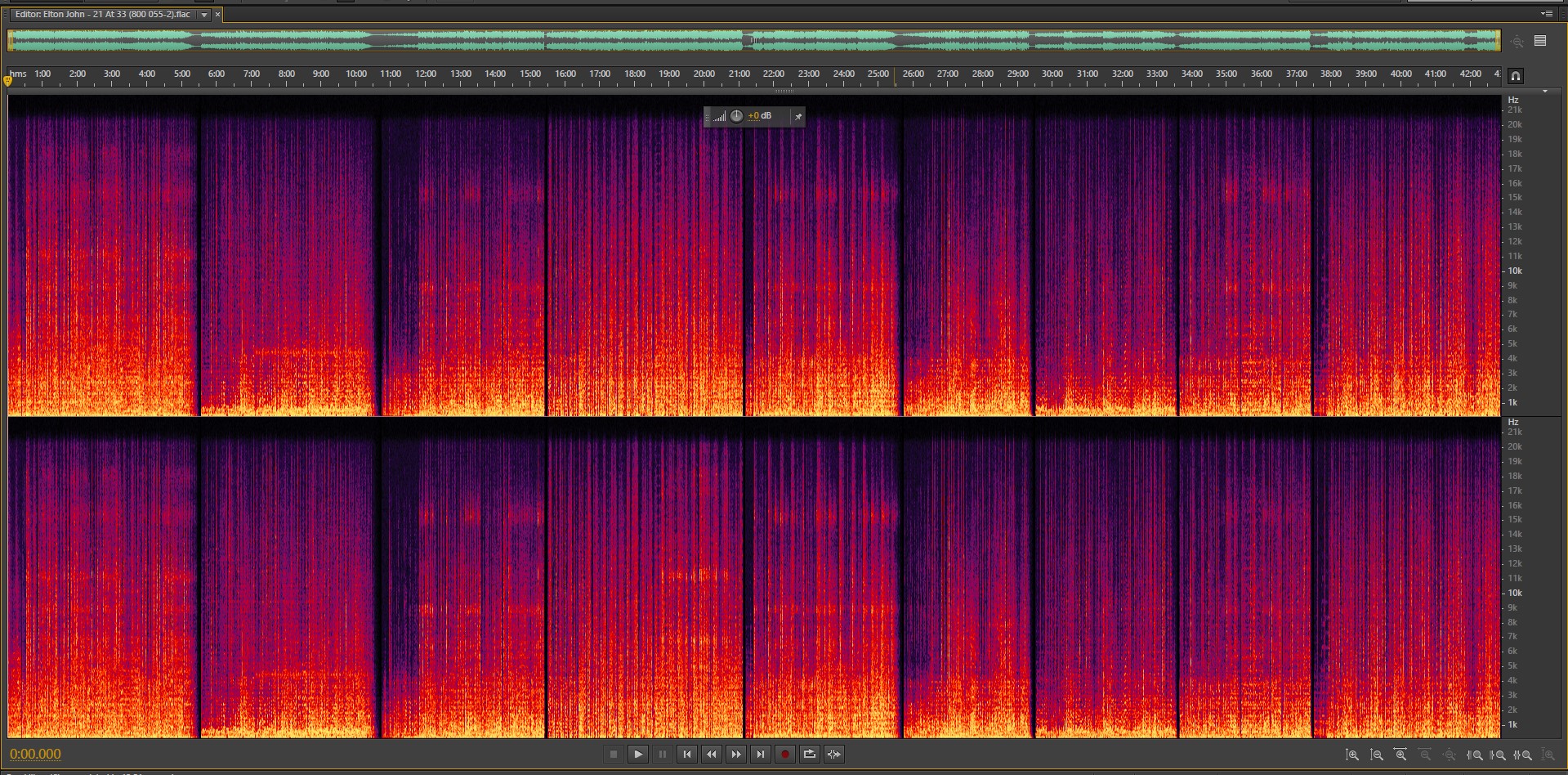Select the Editor Elton John file tab
The height and width of the screenshot is (775, 1568).
pos(102,15)
